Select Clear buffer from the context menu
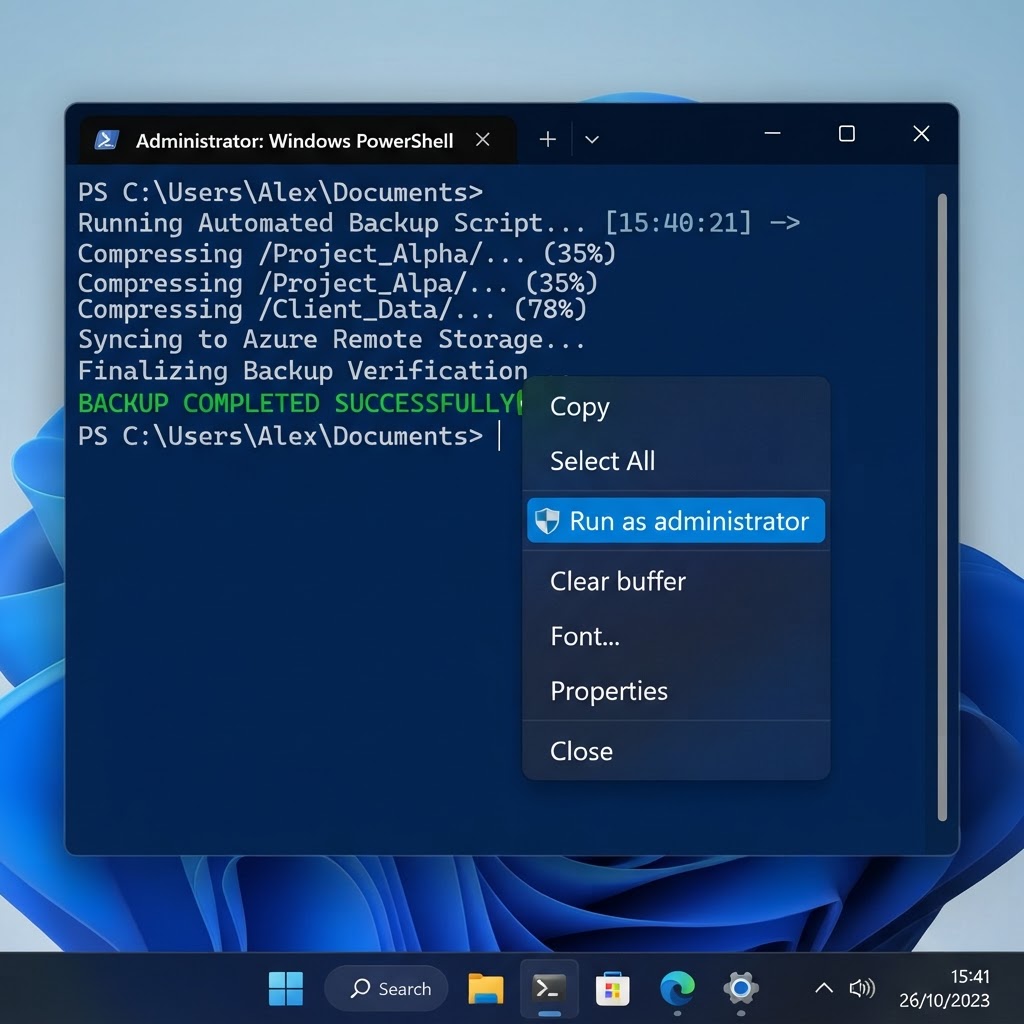This screenshot has width=1024, height=1024. pyautogui.click(x=676, y=581)
